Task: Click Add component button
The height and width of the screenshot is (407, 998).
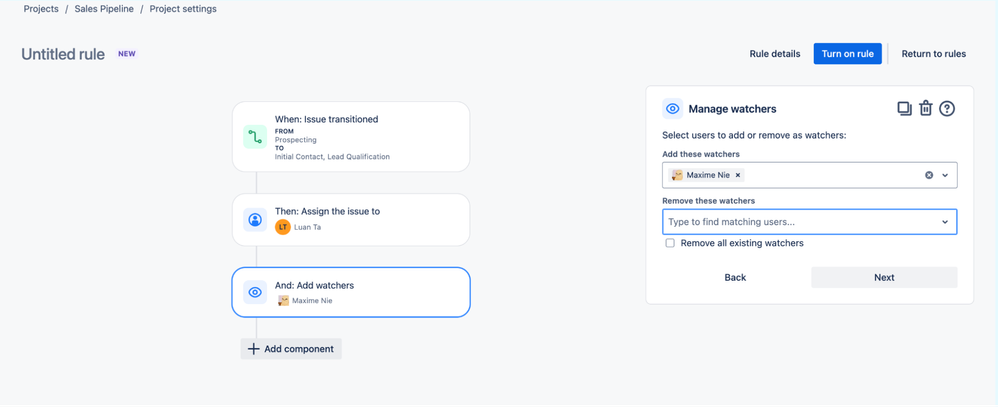Action: click(291, 349)
